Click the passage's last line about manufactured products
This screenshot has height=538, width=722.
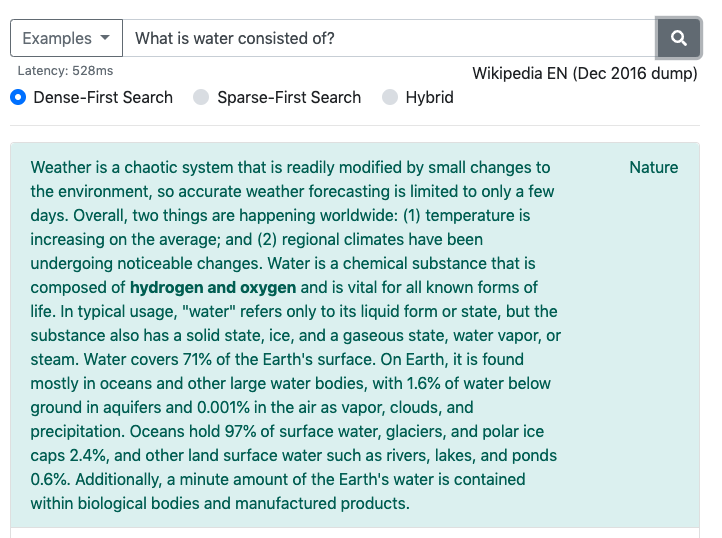[220, 503]
